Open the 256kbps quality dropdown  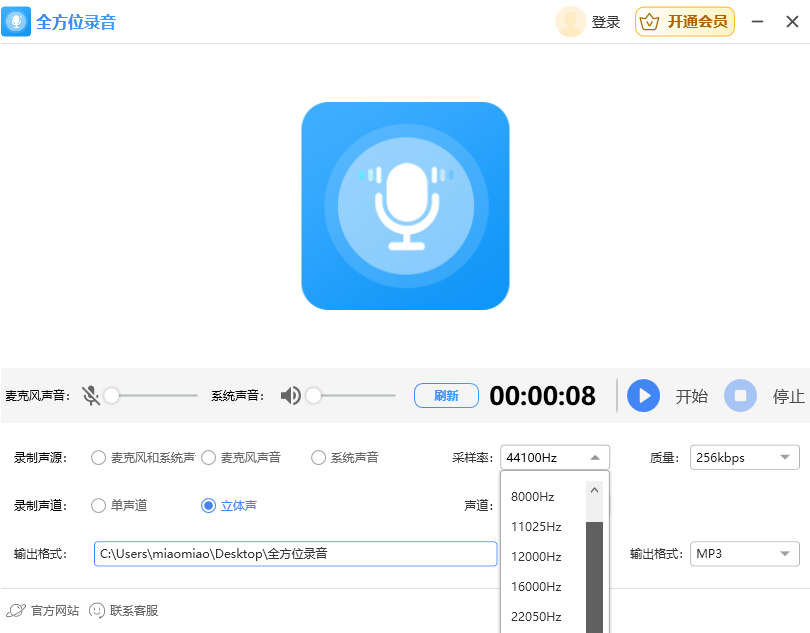pos(744,458)
